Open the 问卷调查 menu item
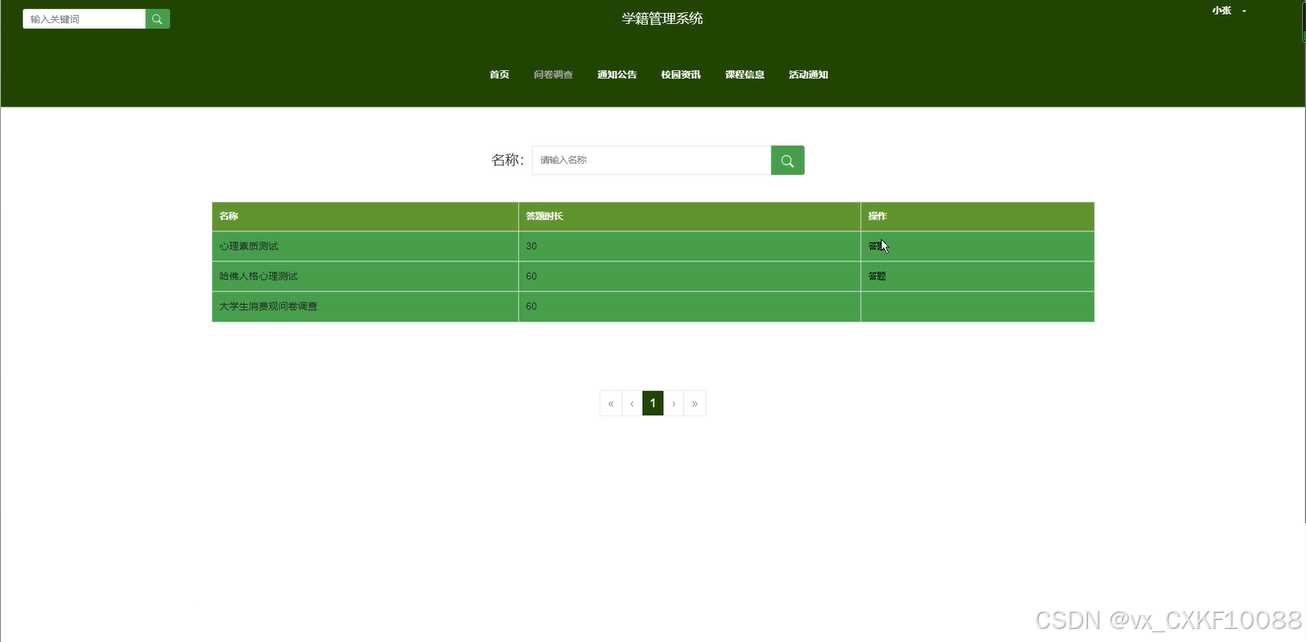This screenshot has height=642, width=1306. pyautogui.click(x=553, y=75)
